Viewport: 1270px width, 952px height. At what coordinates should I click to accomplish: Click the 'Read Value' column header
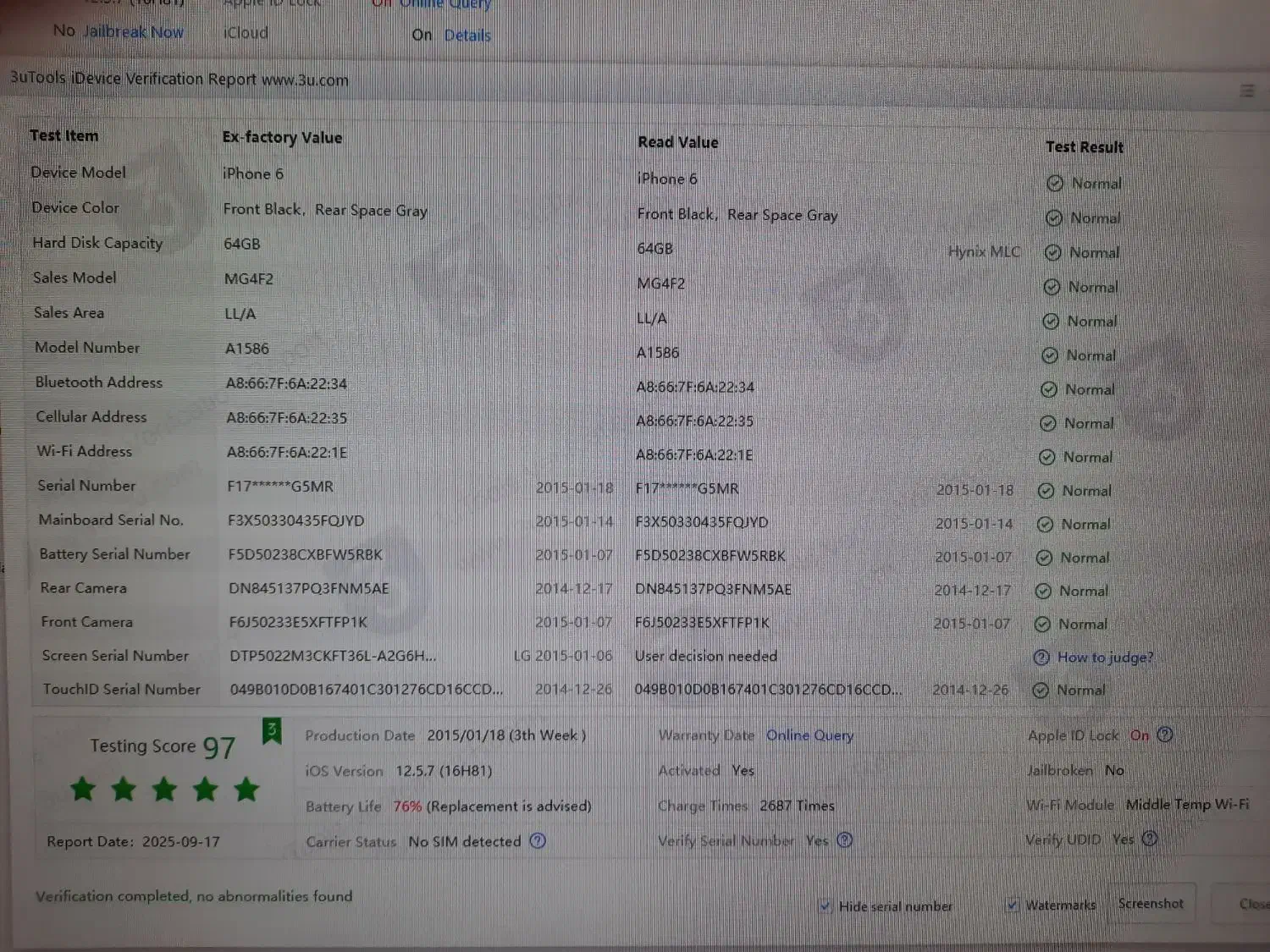pyautogui.click(x=678, y=142)
